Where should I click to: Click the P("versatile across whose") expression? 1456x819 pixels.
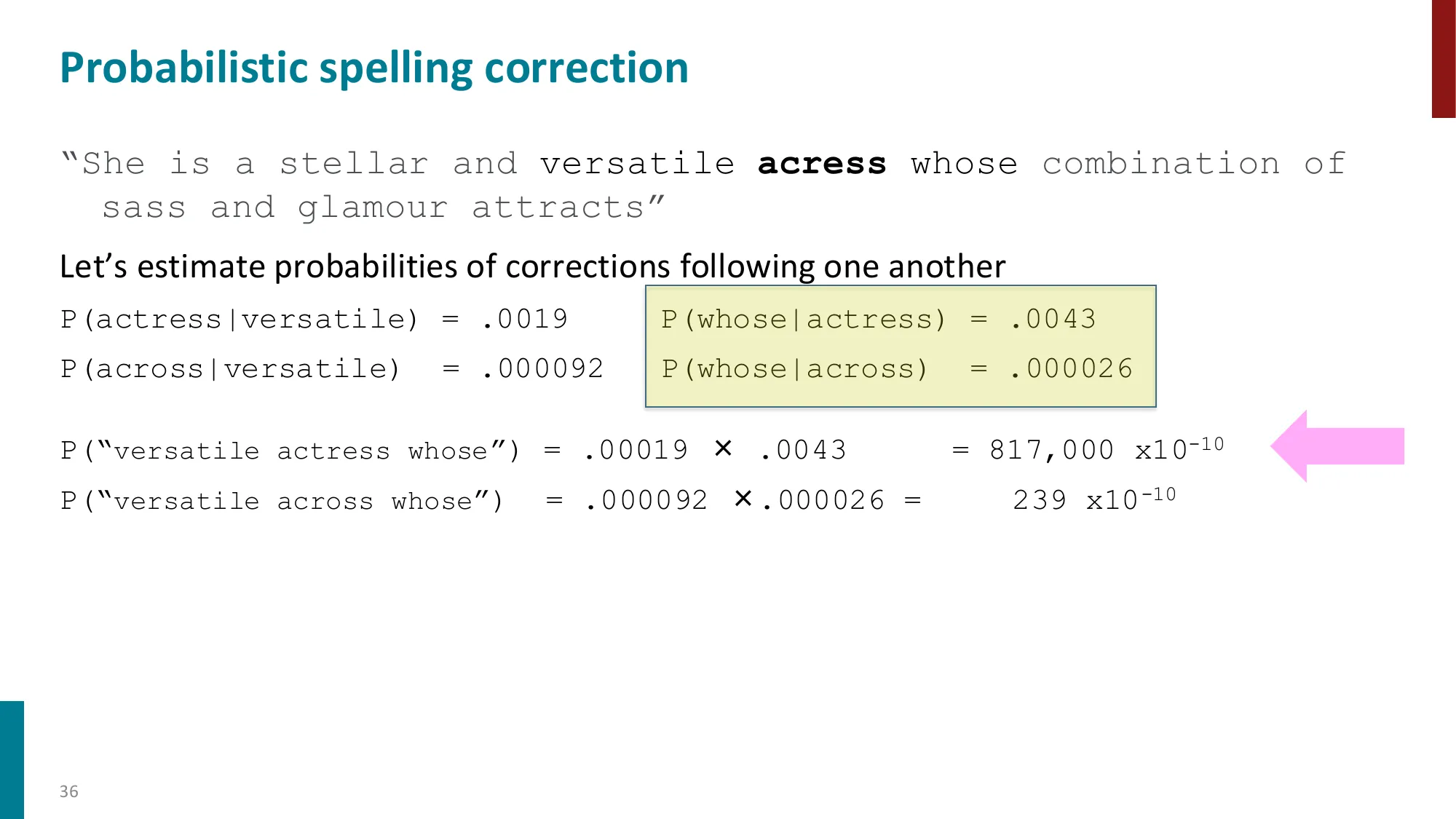[x=282, y=501]
